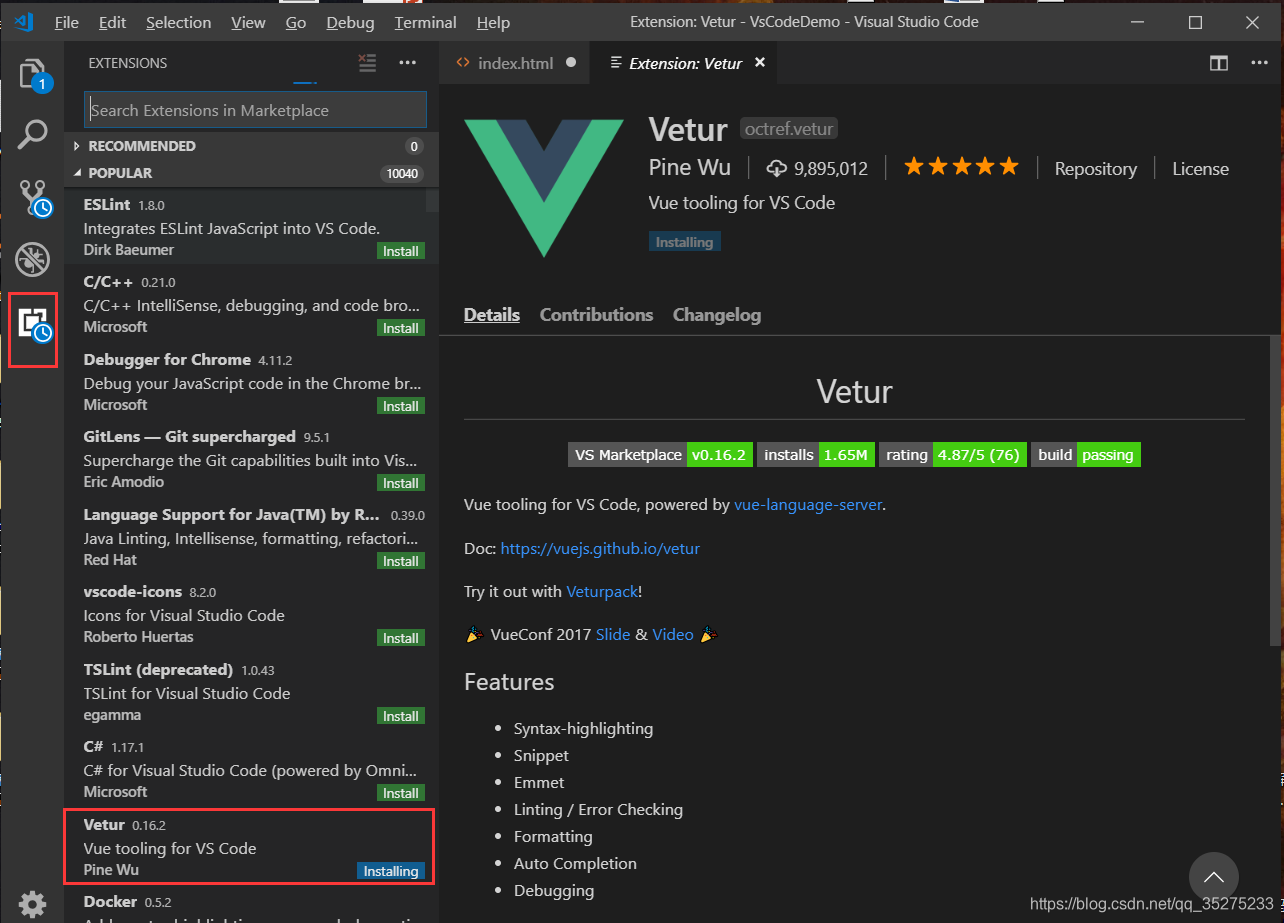The width and height of the screenshot is (1284, 923).
Task: Select the Search icon in the activity bar
Action: (33, 133)
